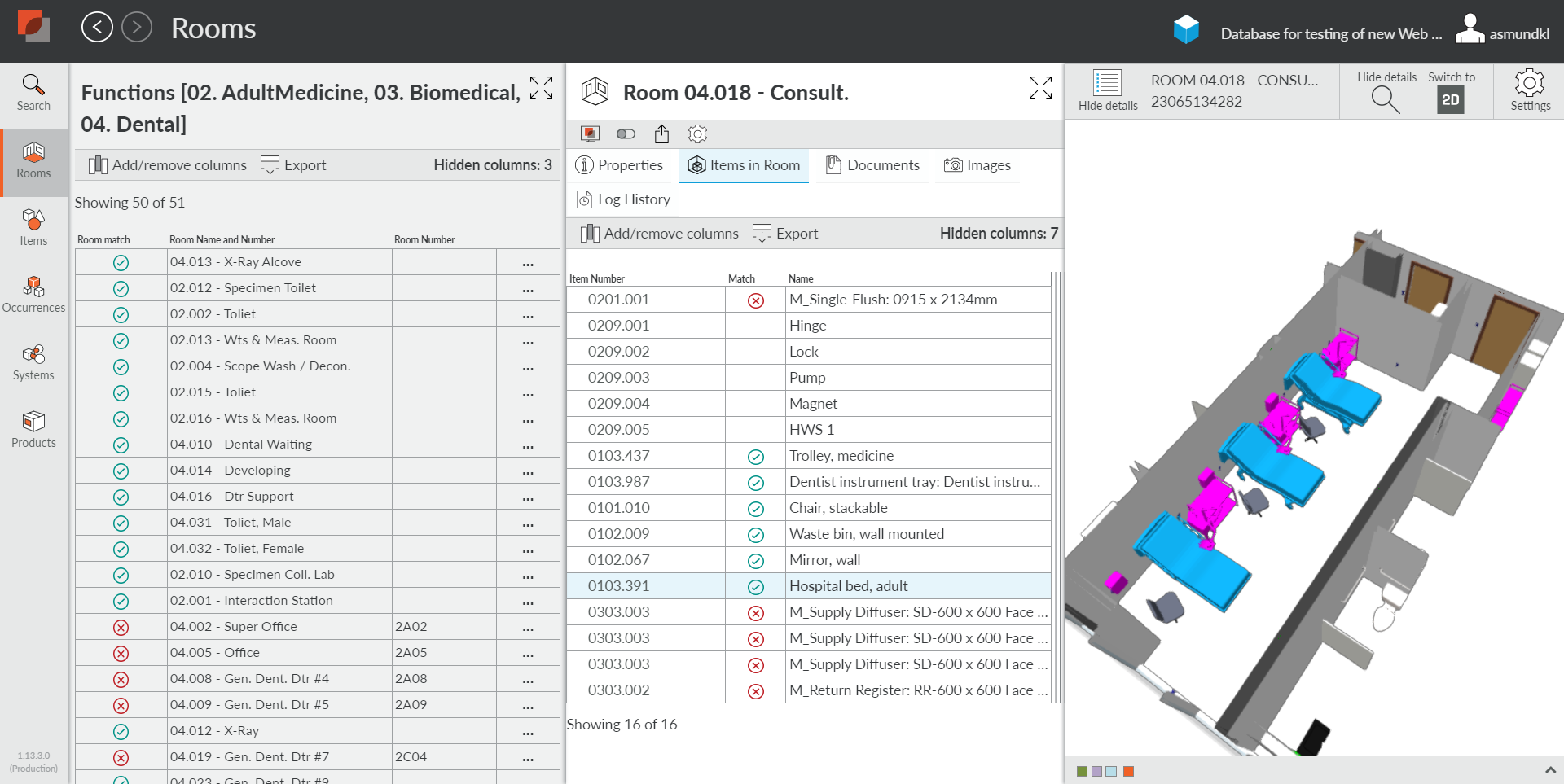The width and height of the screenshot is (1564, 784).
Task: Open options menu for 04.013 X-Ray Alcove
Action: [528, 263]
